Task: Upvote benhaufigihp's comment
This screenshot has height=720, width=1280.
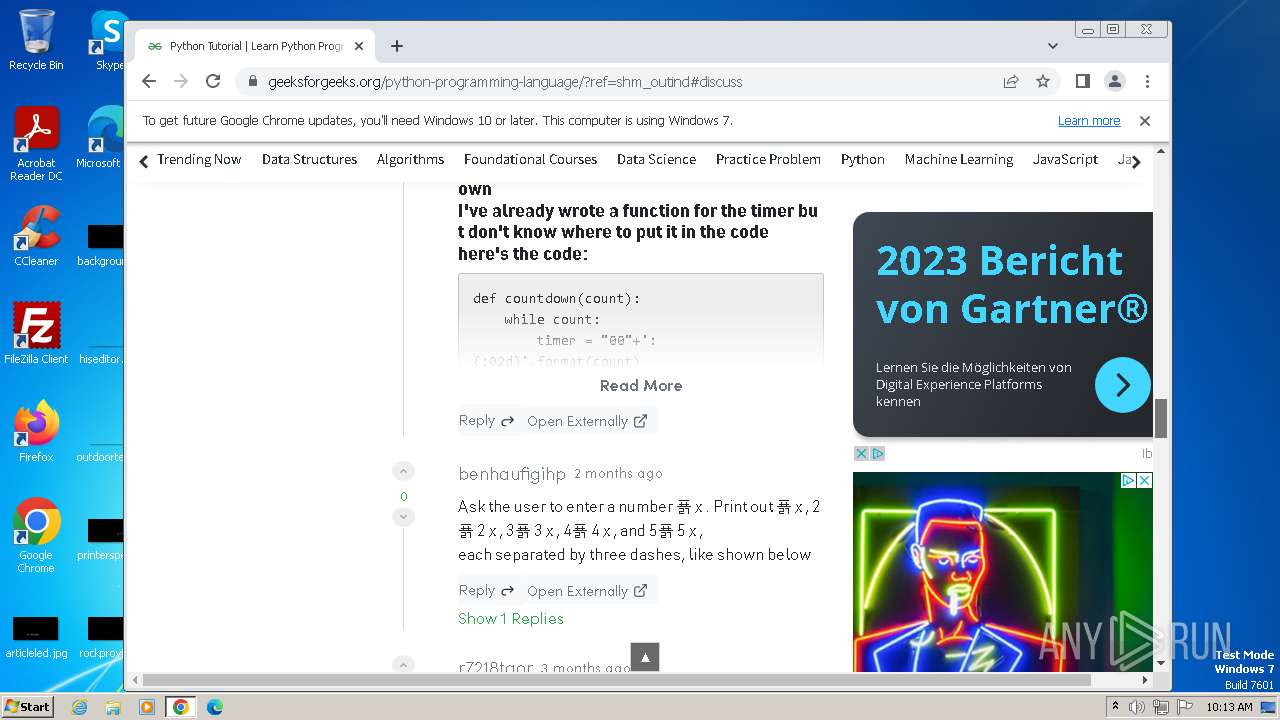Action: pos(403,472)
